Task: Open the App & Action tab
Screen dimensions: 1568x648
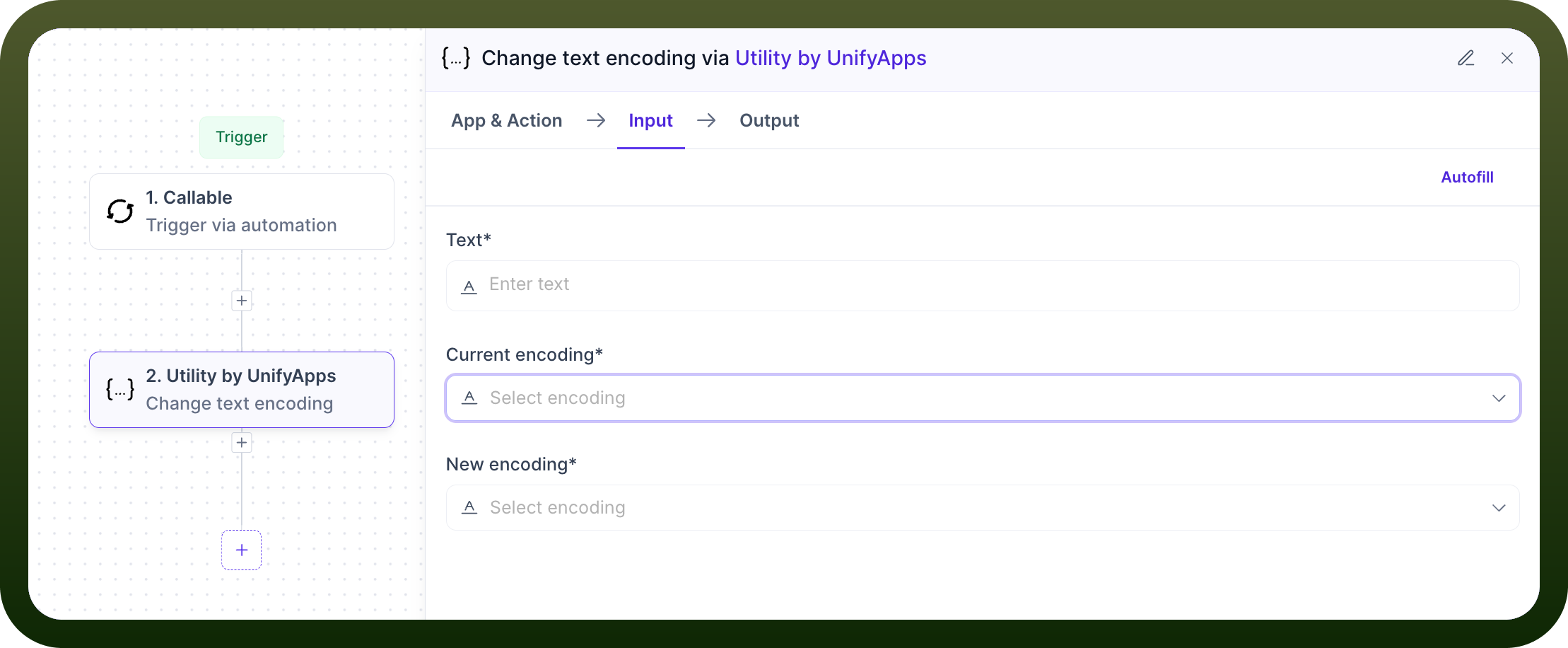Action: tap(507, 120)
